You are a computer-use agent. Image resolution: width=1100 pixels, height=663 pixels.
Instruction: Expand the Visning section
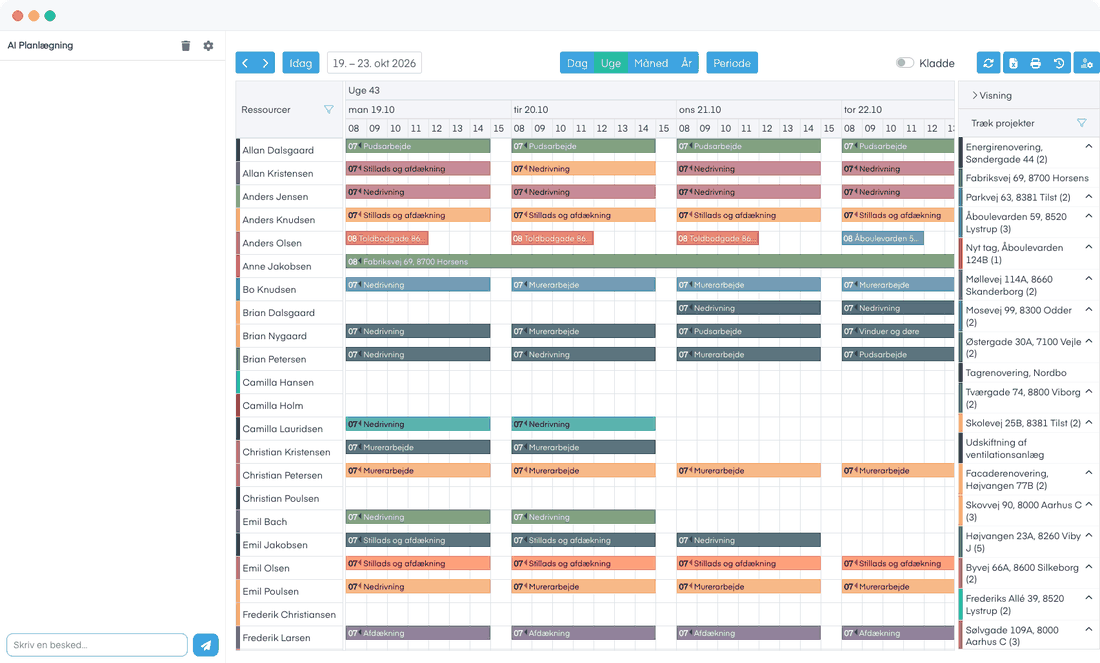(991, 95)
